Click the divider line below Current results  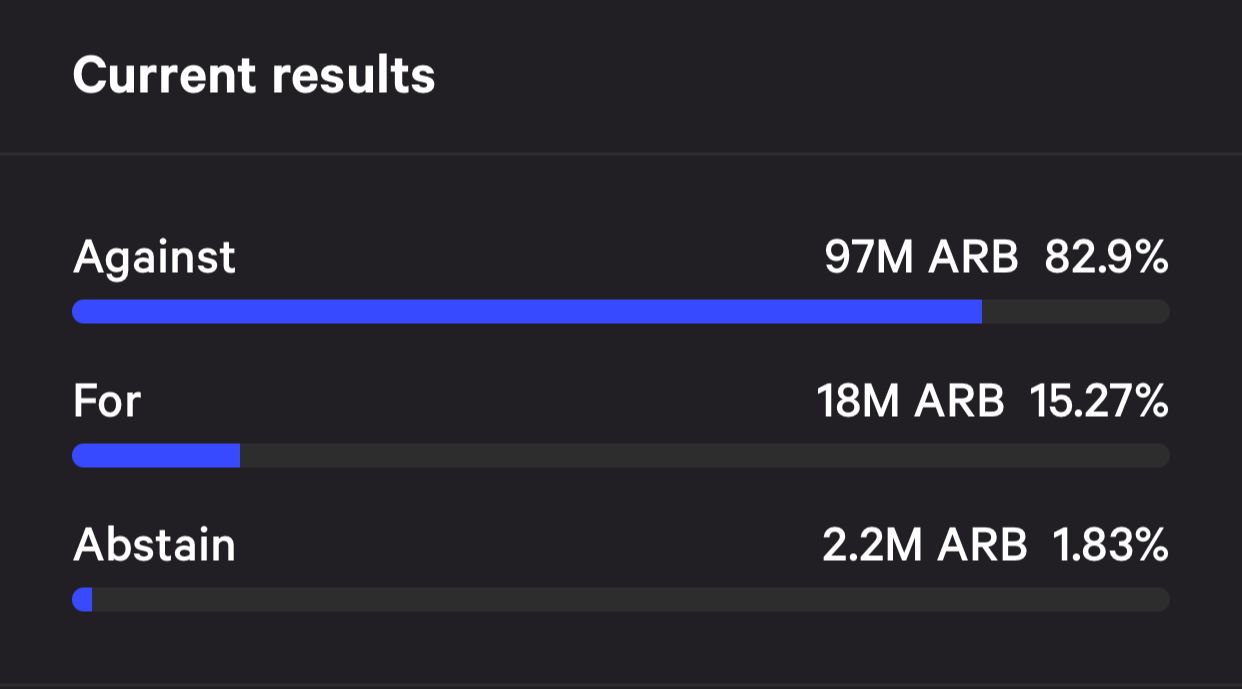(x=621, y=154)
